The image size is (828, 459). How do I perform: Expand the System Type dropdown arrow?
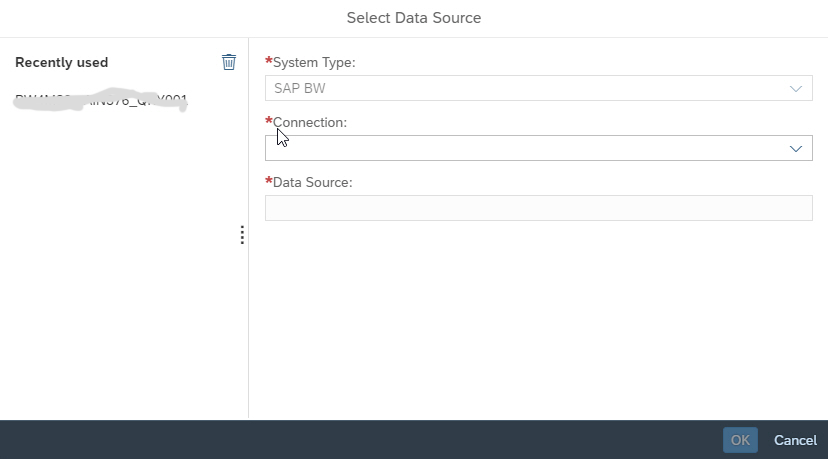pyautogui.click(x=796, y=88)
